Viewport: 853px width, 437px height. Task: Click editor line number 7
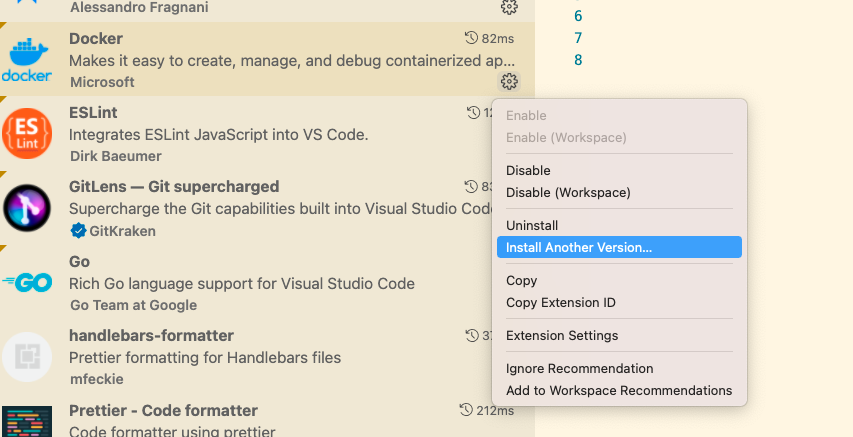(x=578, y=38)
